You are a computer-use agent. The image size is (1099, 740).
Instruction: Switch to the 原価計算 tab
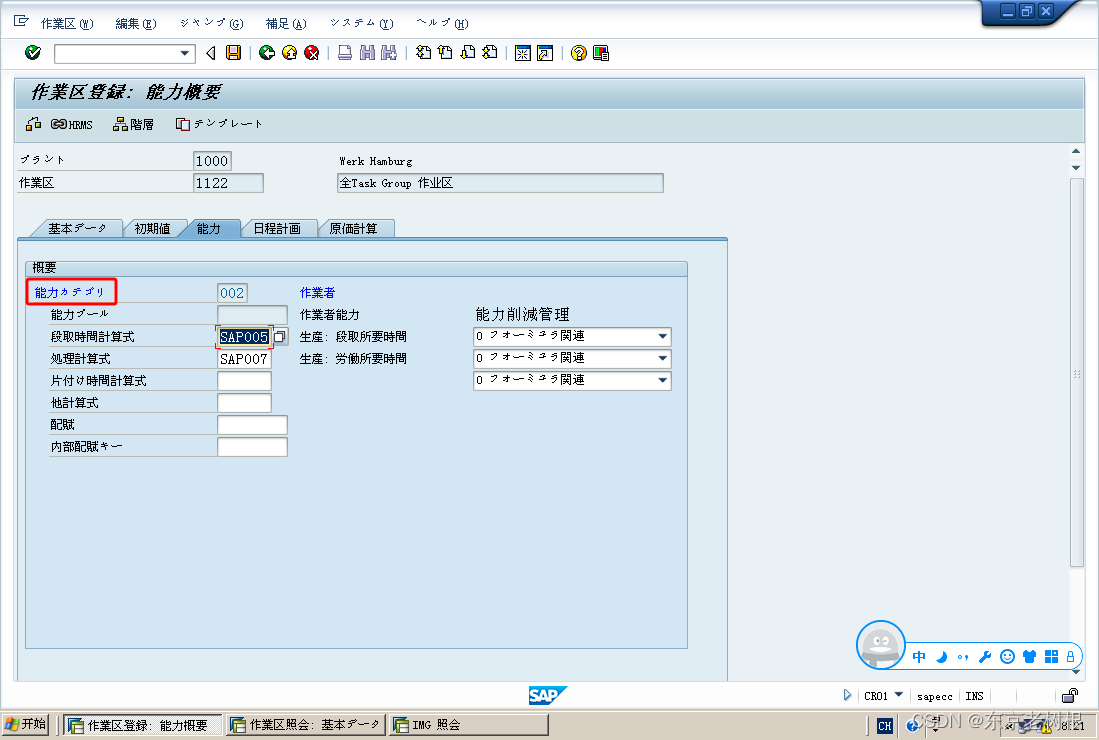[356, 228]
